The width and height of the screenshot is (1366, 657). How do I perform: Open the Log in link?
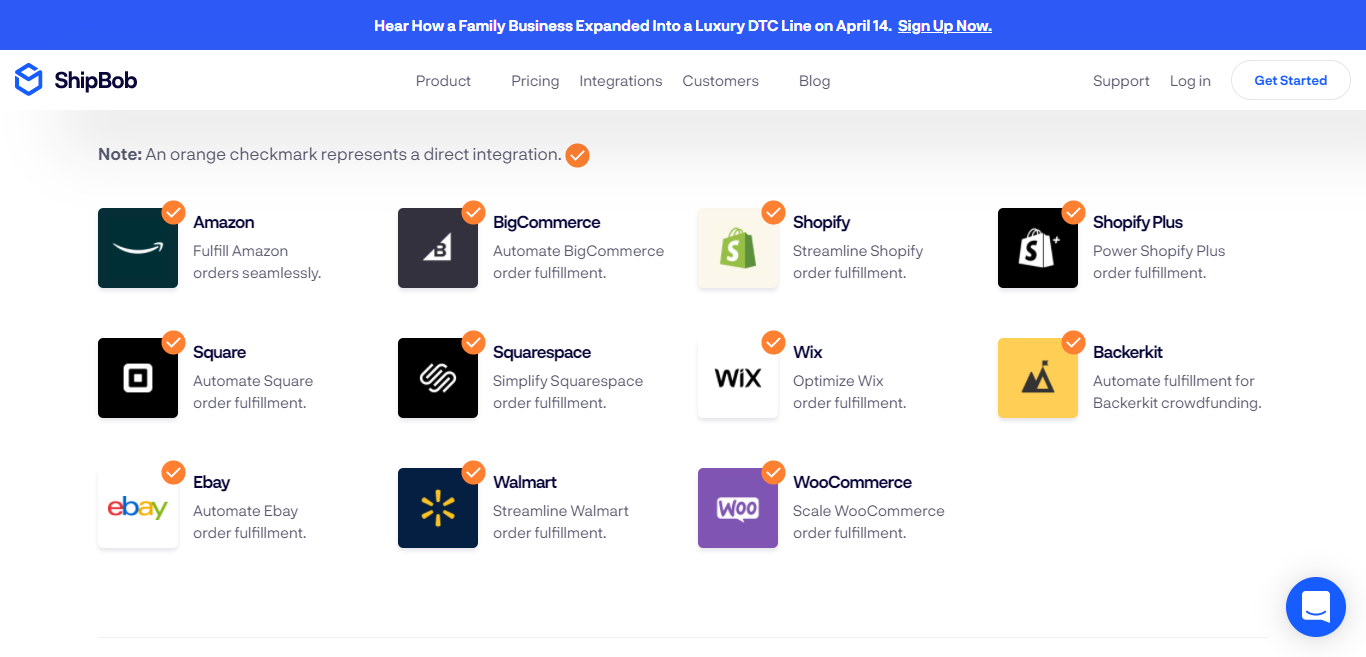coord(1190,81)
